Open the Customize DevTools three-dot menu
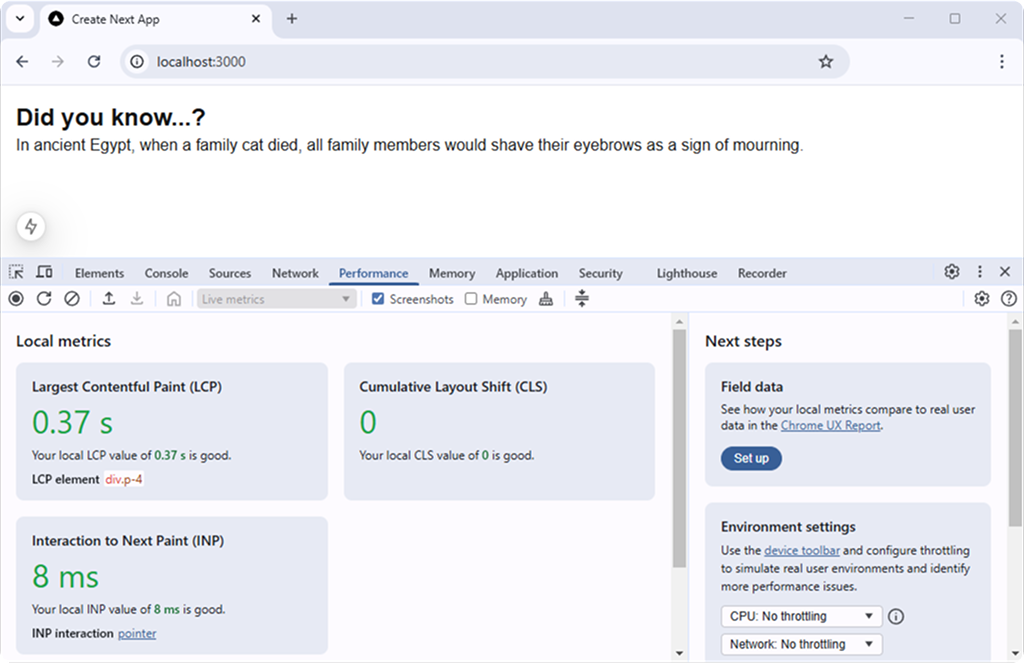This screenshot has height=663, width=1024. coord(979,271)
